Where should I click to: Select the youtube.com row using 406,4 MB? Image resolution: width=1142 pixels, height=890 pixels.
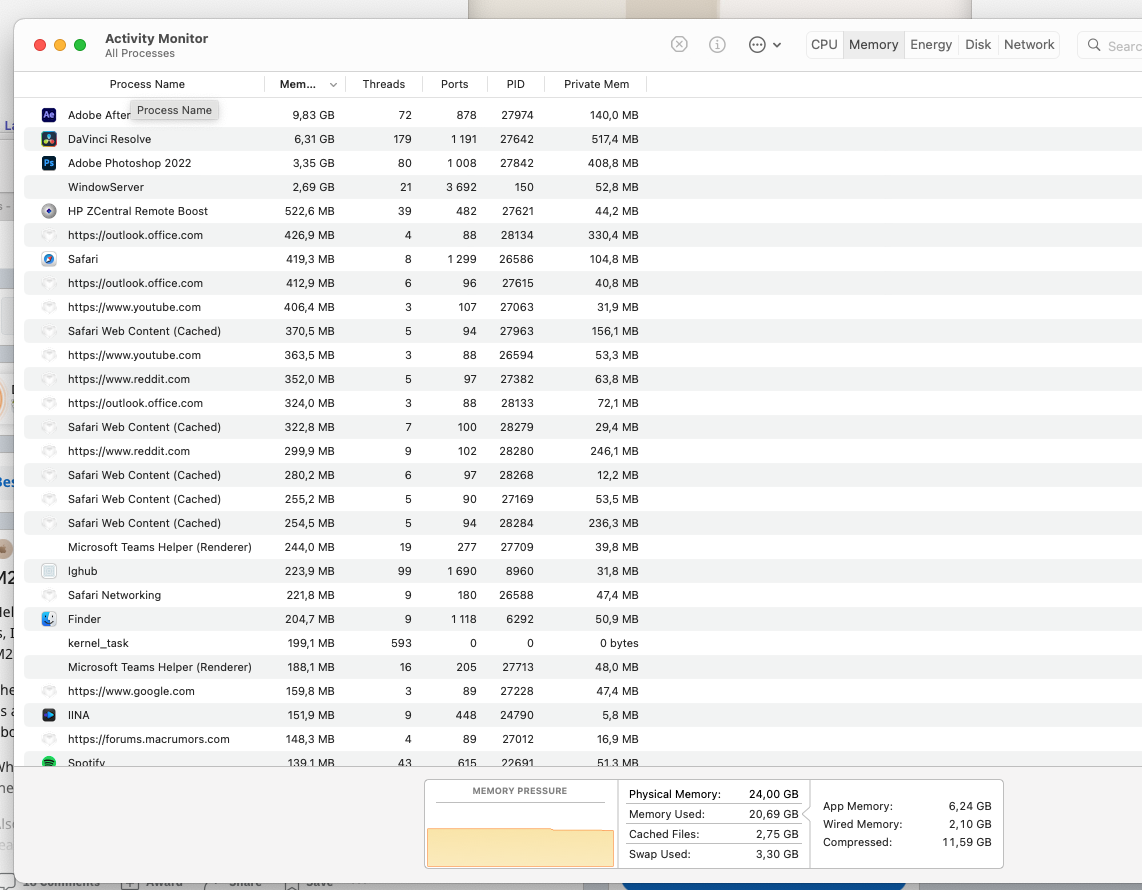coord(583,307)
